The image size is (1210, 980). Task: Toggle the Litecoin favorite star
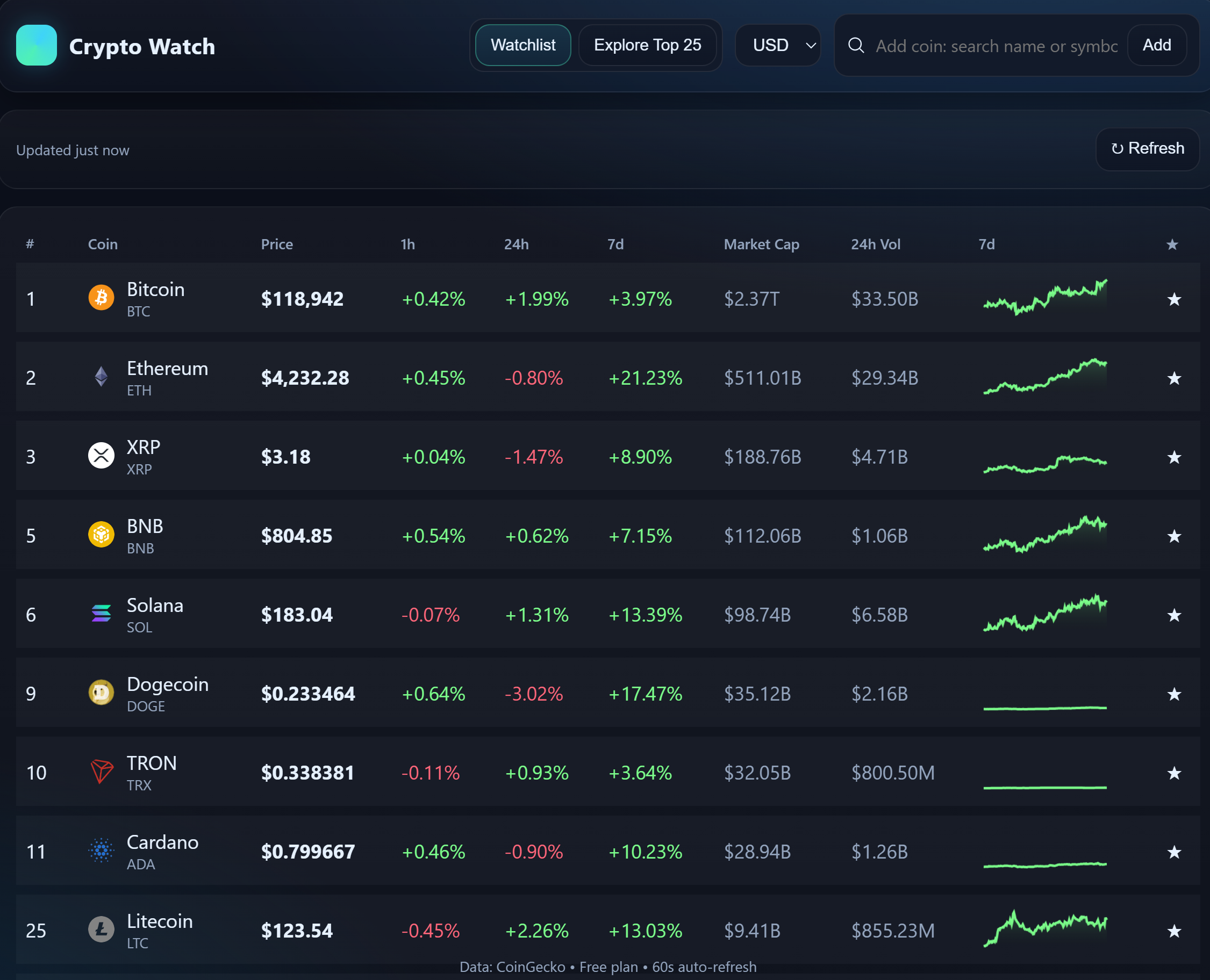[x=1174, y=931]
